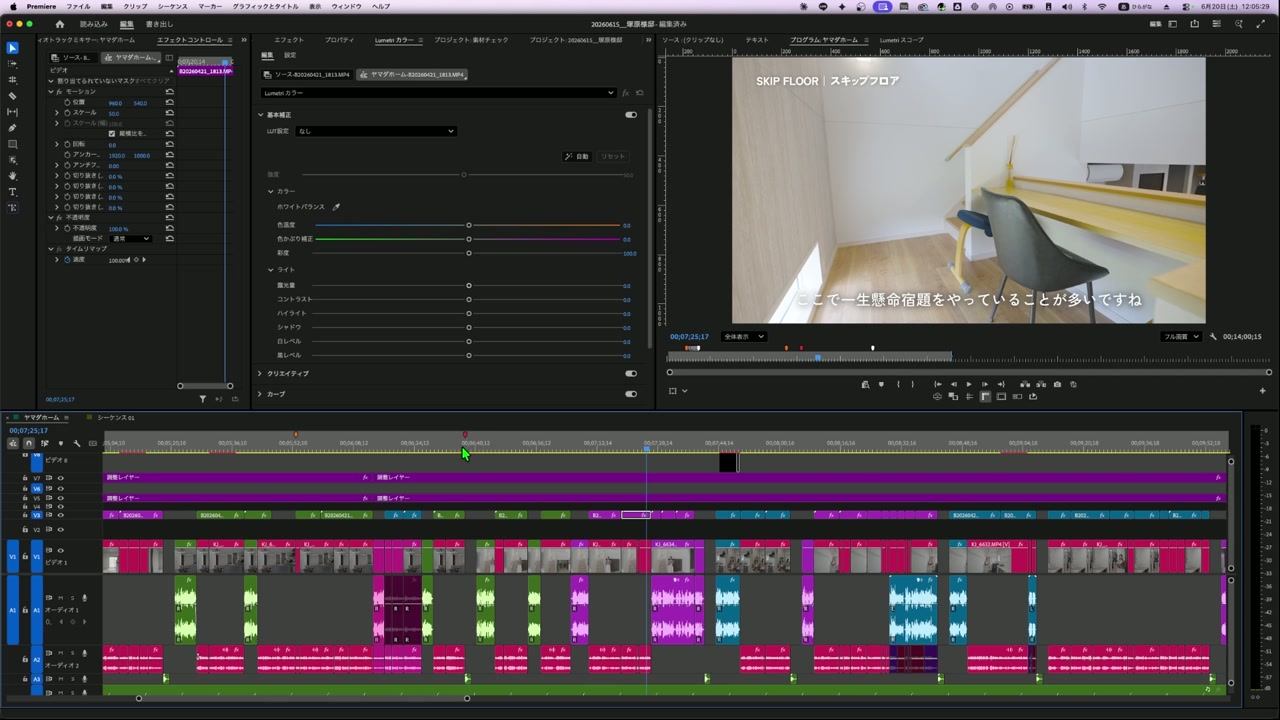The height and width of the screenshot is (720, 1280).
Task: Click the Mark In bracket button
Action: point(897,384)
